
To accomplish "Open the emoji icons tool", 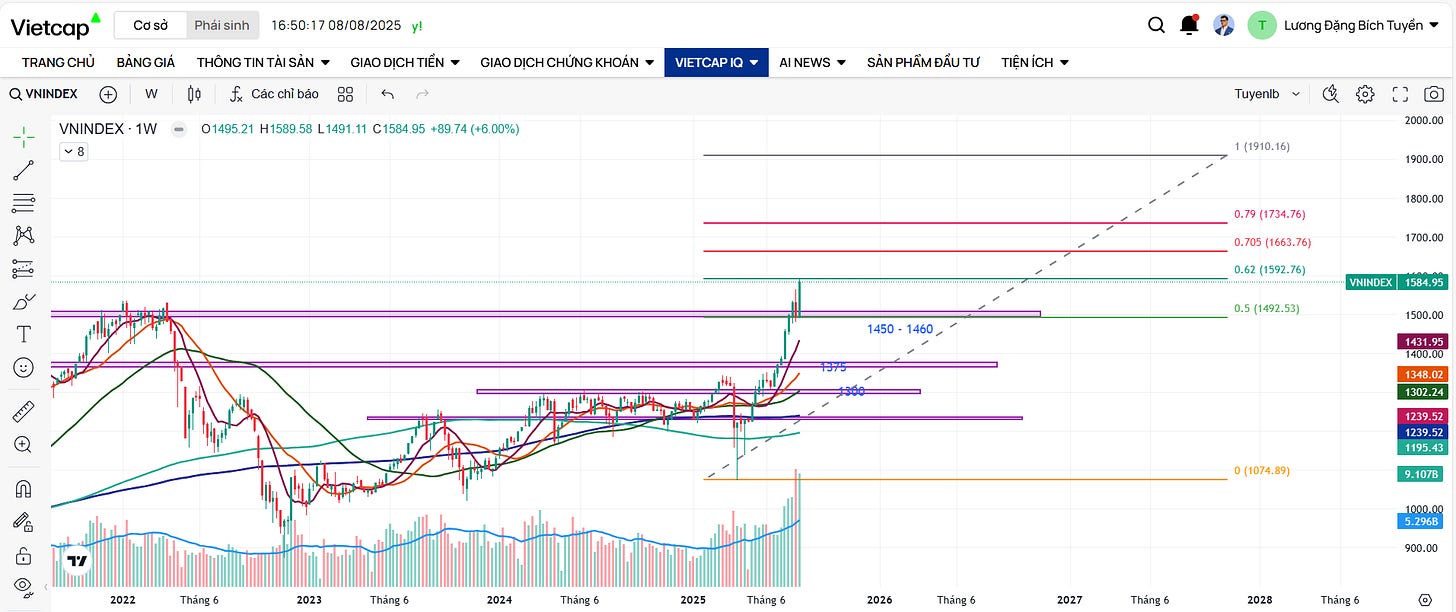I will (23, 367).
